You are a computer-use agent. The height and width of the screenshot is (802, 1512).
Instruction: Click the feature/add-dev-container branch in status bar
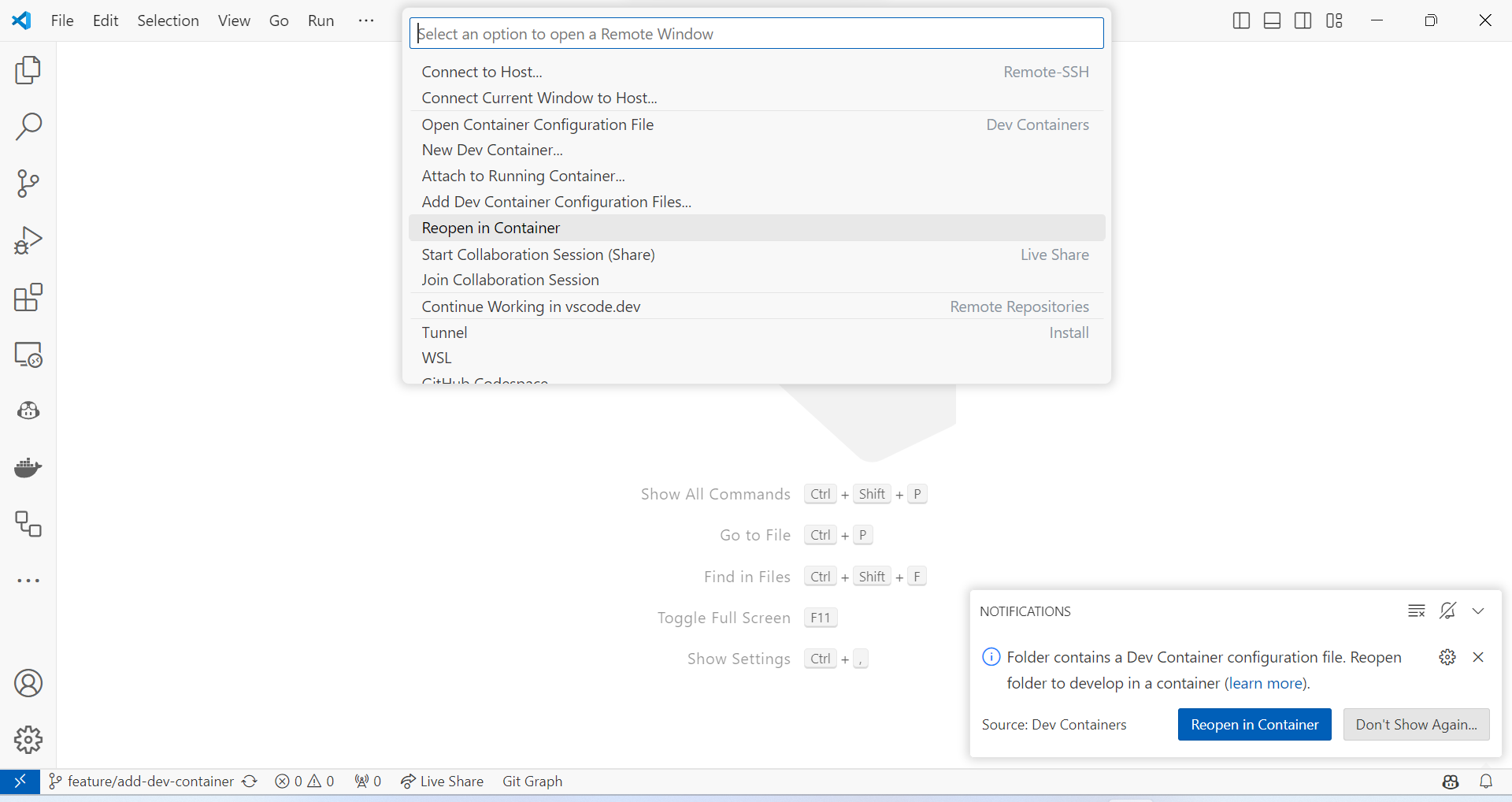[x=150, y=781]
